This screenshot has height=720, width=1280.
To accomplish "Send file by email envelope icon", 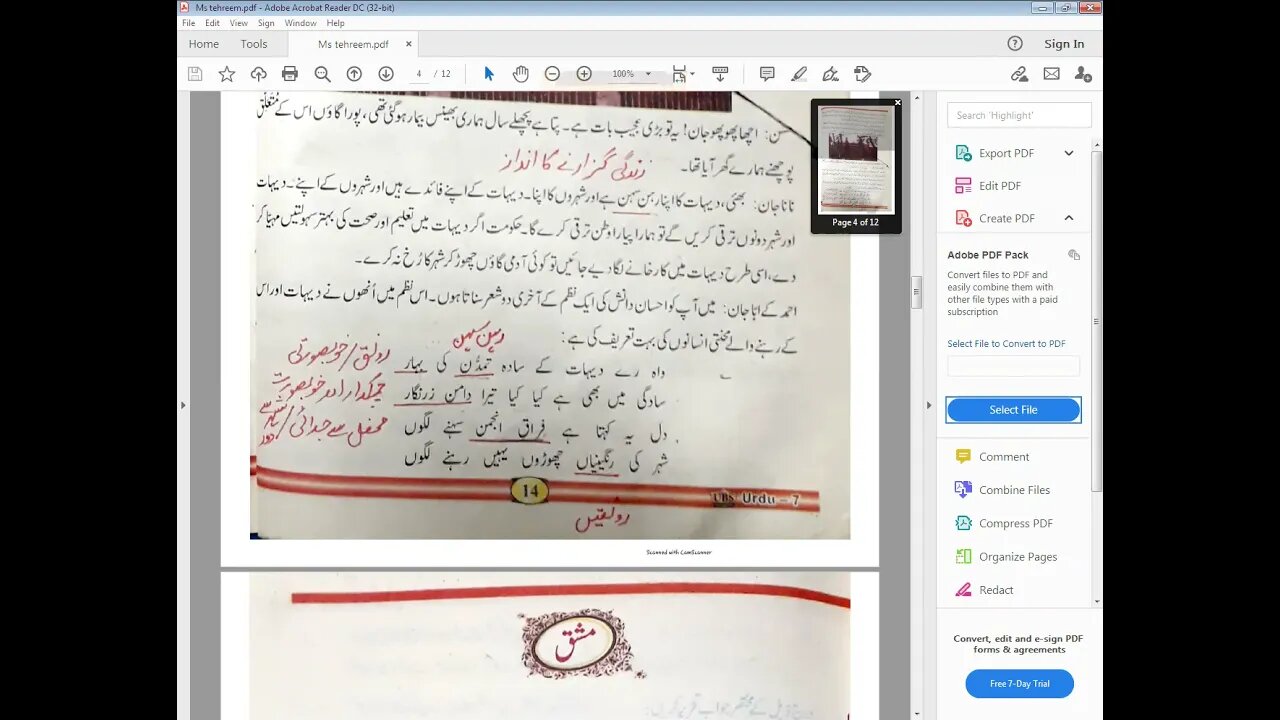I will 1051,74.
